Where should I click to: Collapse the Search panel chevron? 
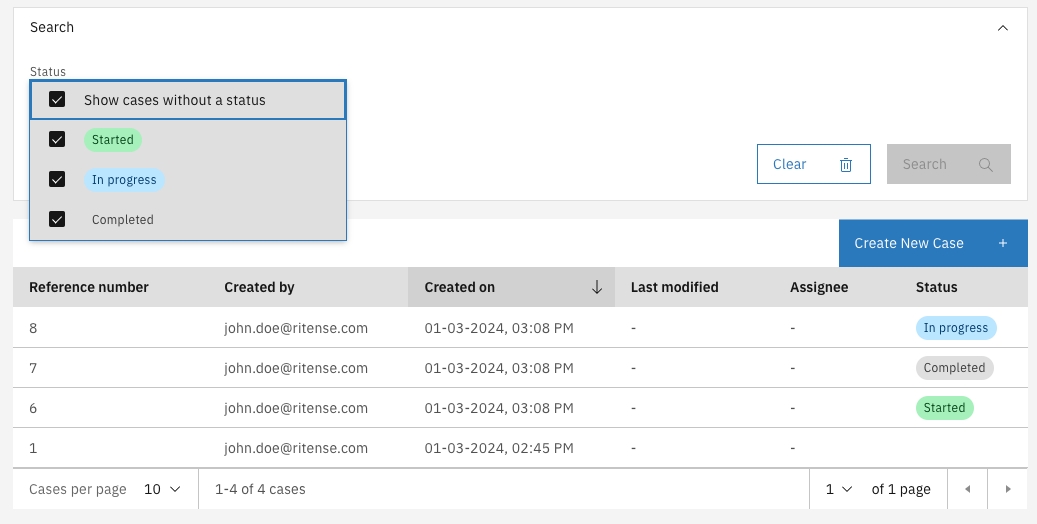(1003, 28)
